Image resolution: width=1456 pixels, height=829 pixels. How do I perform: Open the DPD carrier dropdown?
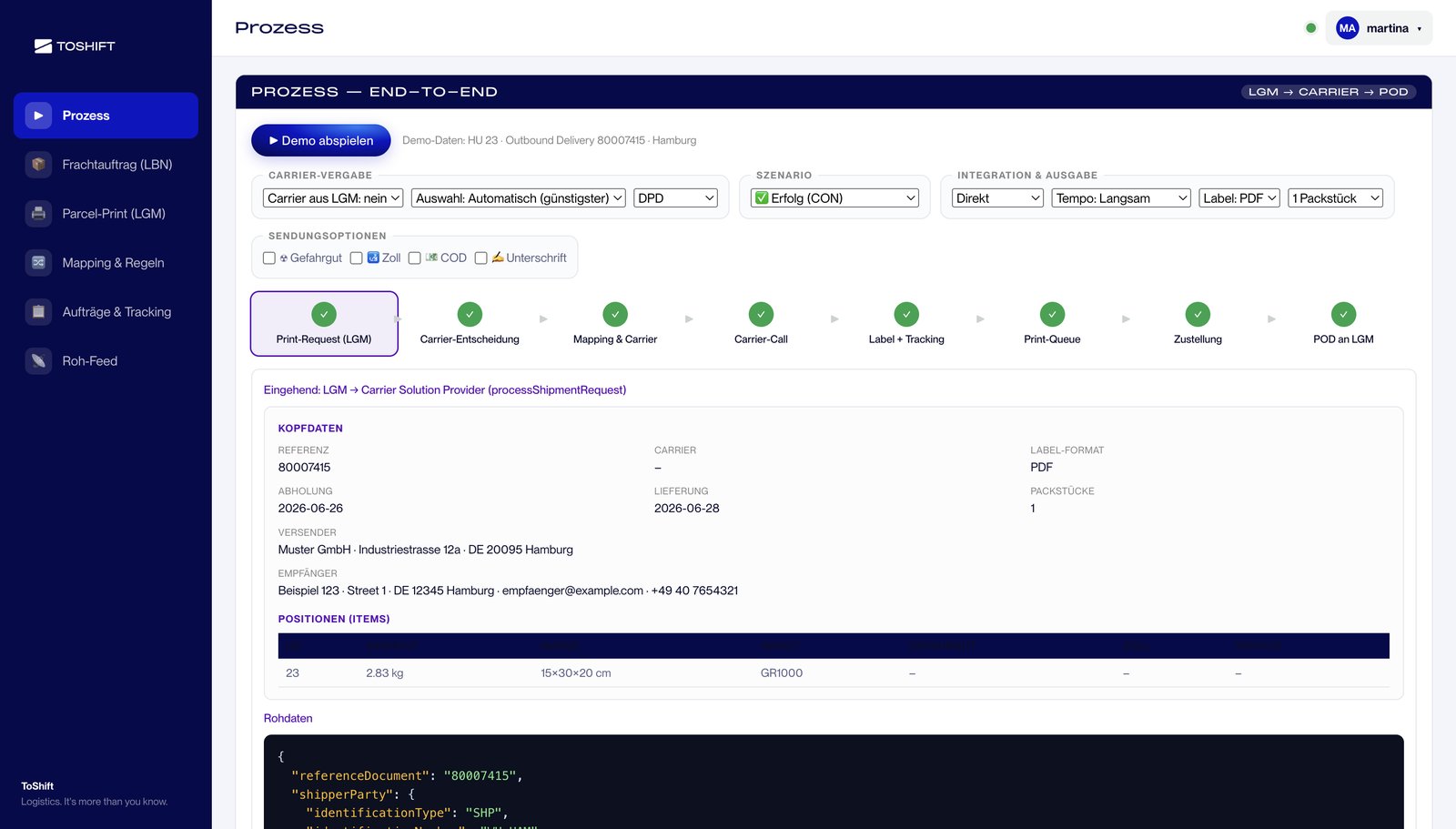tap(676, 198)
